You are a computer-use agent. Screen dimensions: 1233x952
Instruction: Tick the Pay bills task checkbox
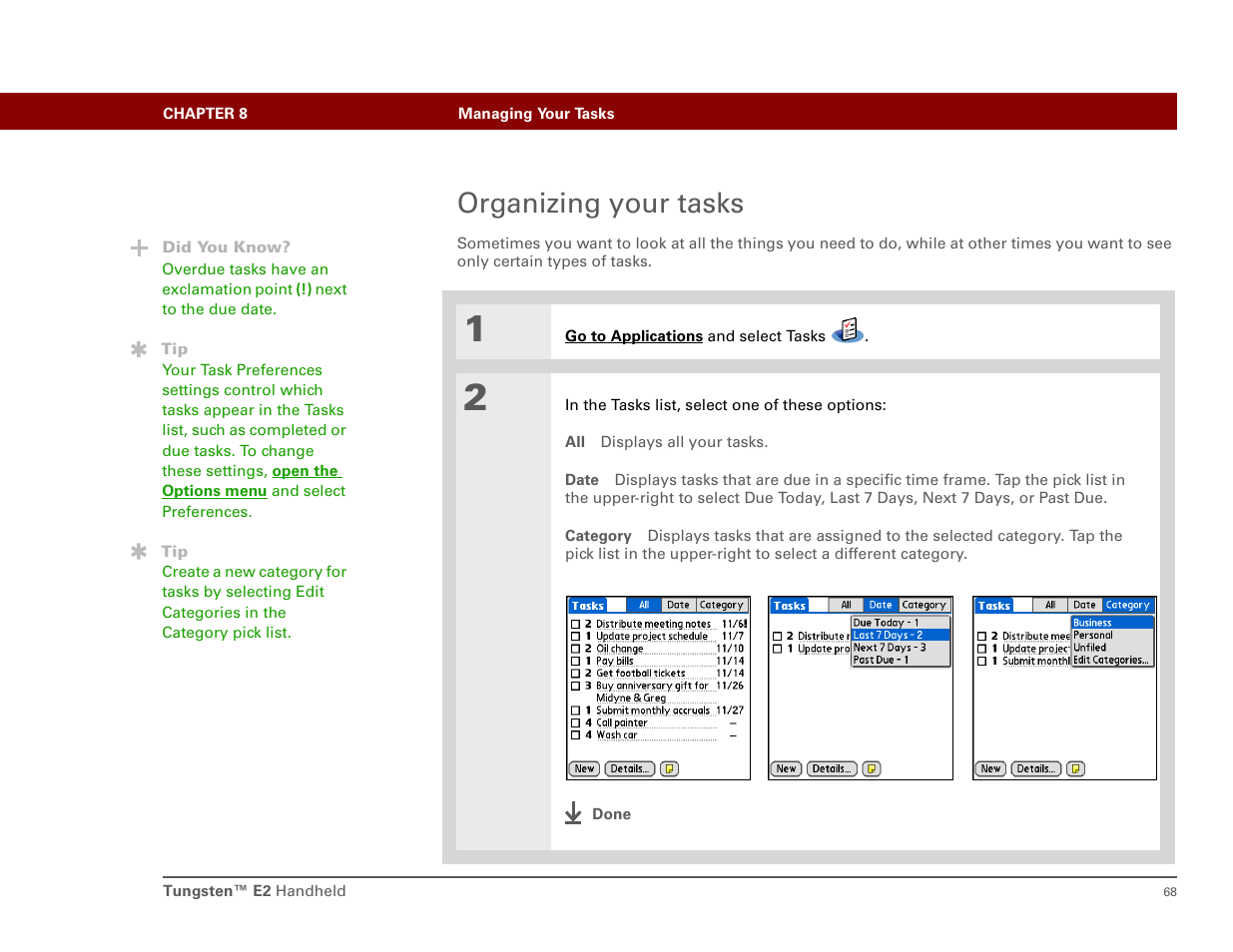(575, 661)
